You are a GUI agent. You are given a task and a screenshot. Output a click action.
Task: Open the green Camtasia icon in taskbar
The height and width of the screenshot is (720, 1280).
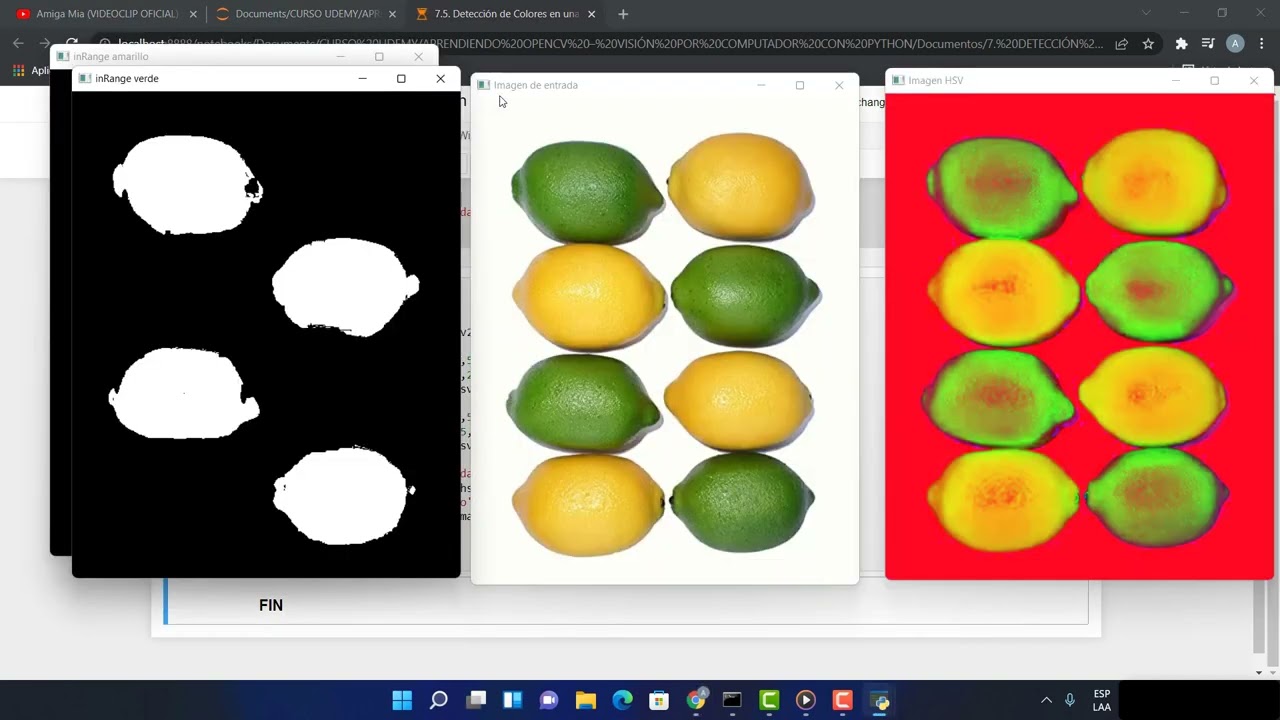[x=769, y=700]
